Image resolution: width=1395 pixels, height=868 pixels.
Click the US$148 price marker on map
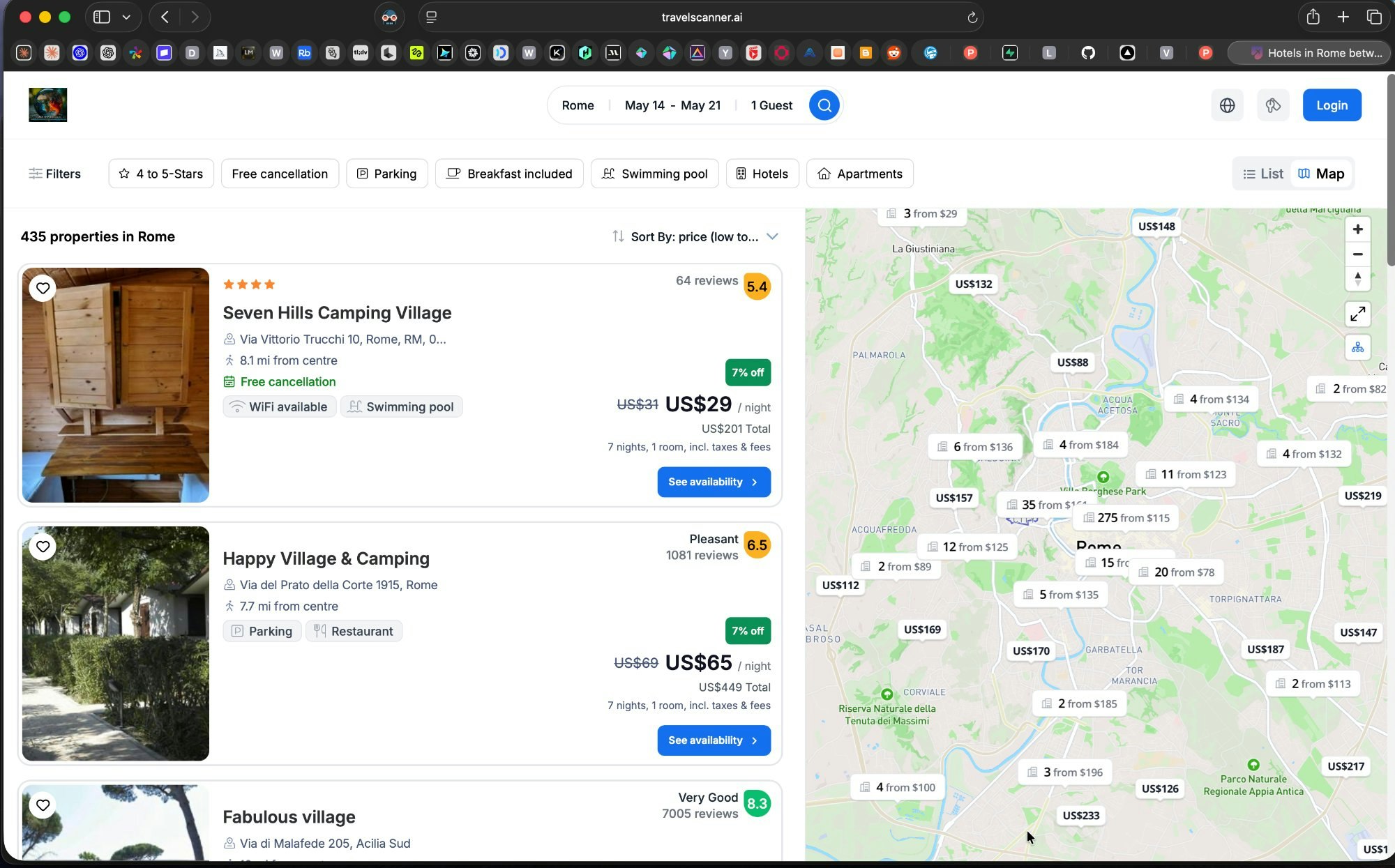click(x=1157, y=226)
